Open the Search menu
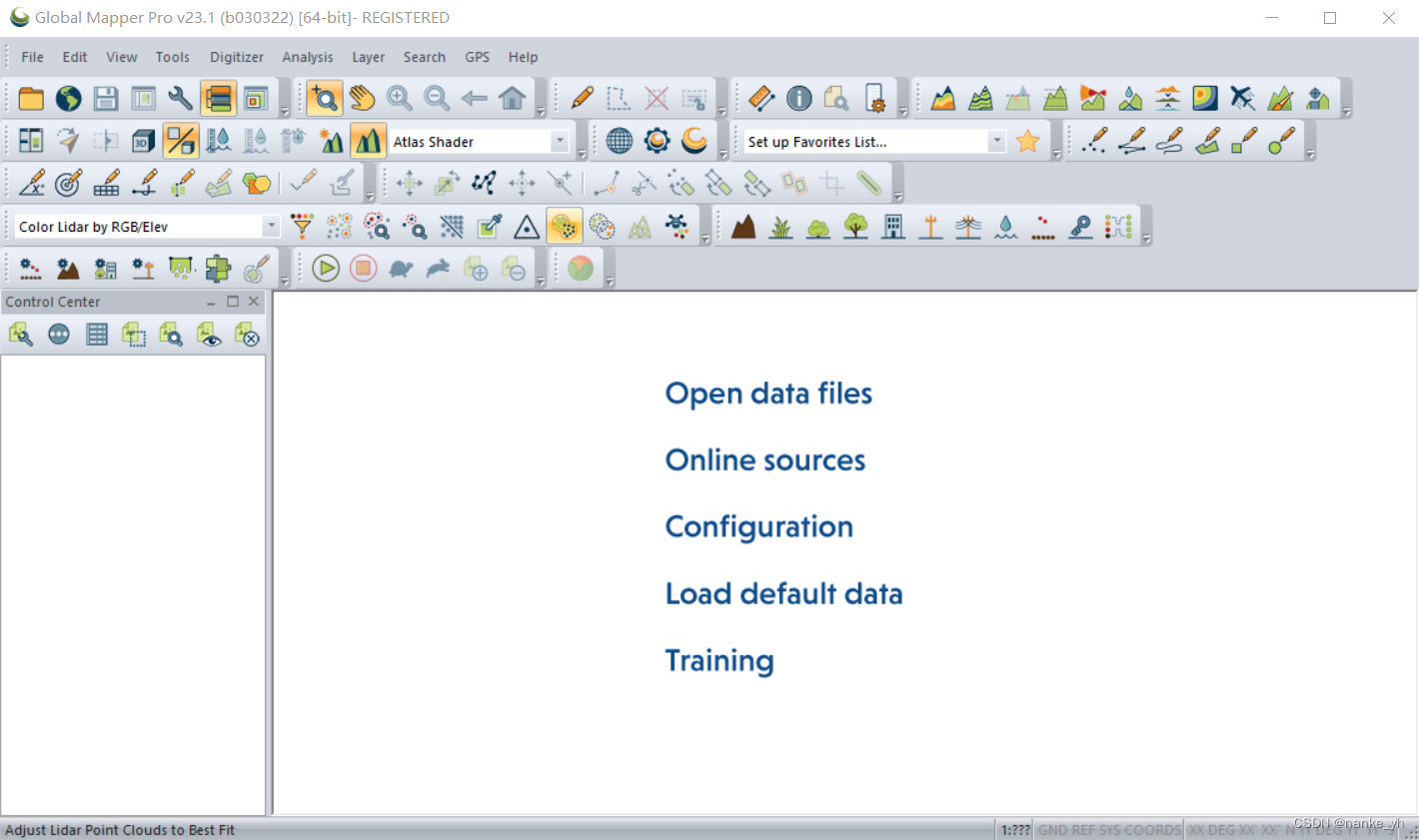1419x840 pixels. coord(425,57)
